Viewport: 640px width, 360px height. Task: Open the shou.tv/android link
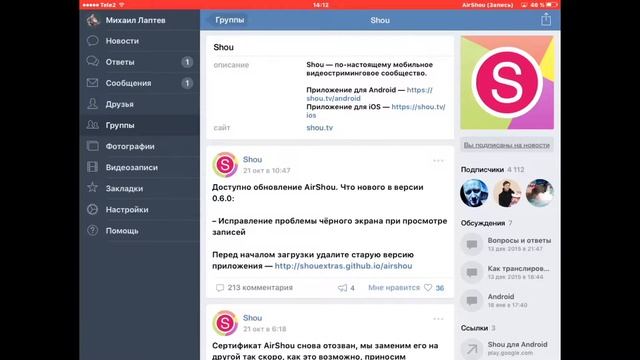(369, 94)
